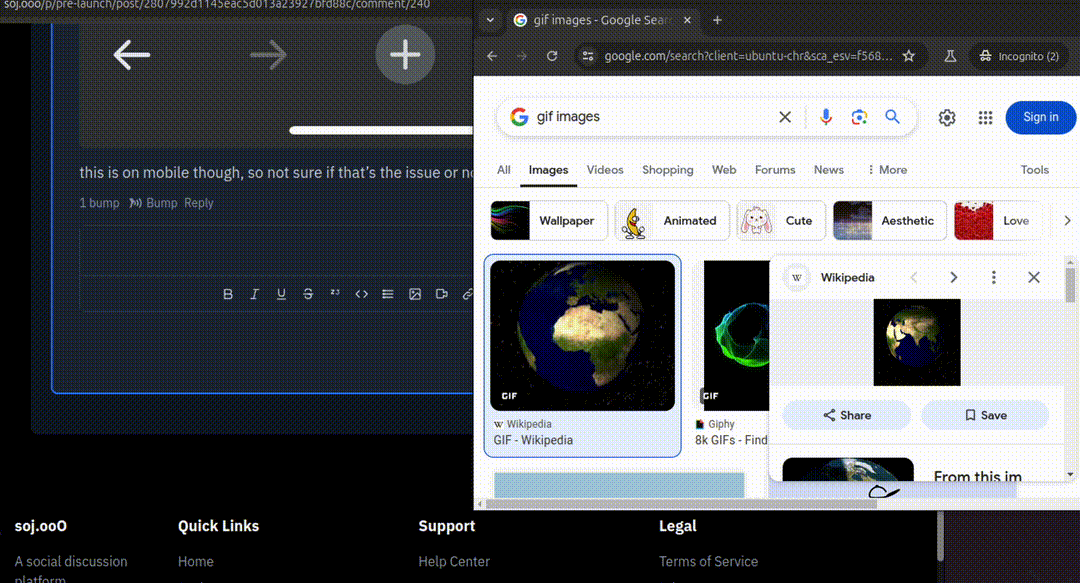The height and width of the screenshot is (583, 1080).
Task: Open Chrome Labs flask icon
Action: (x=950, y=56)
